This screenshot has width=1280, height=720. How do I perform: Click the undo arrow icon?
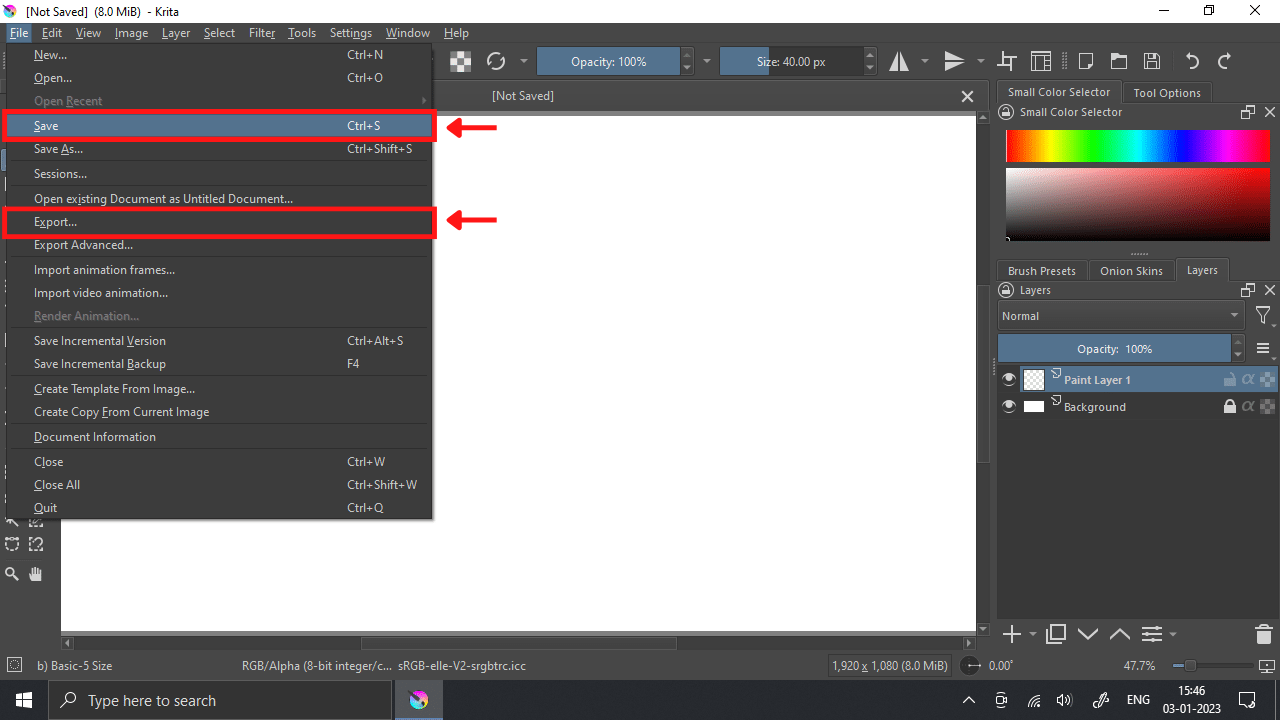point(1192,61)
